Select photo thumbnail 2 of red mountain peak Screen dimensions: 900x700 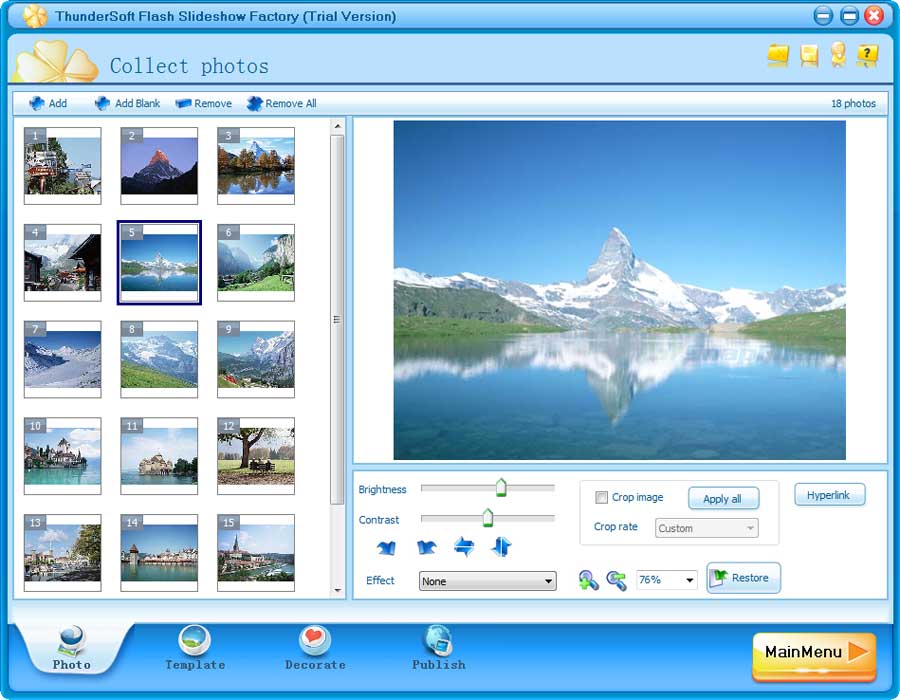[x=159, y=166]
